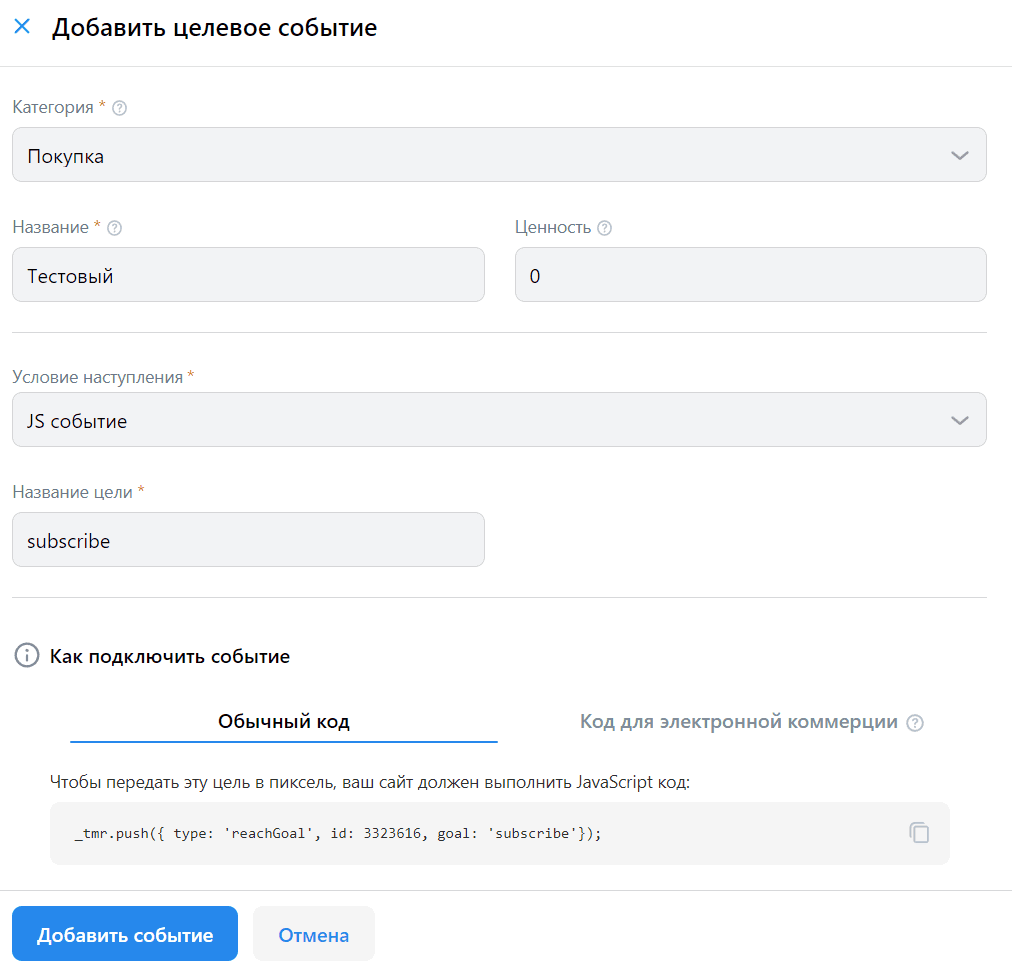Open the Код для электронной коммерции tab

pyautogui.click(x=738, y=722)
